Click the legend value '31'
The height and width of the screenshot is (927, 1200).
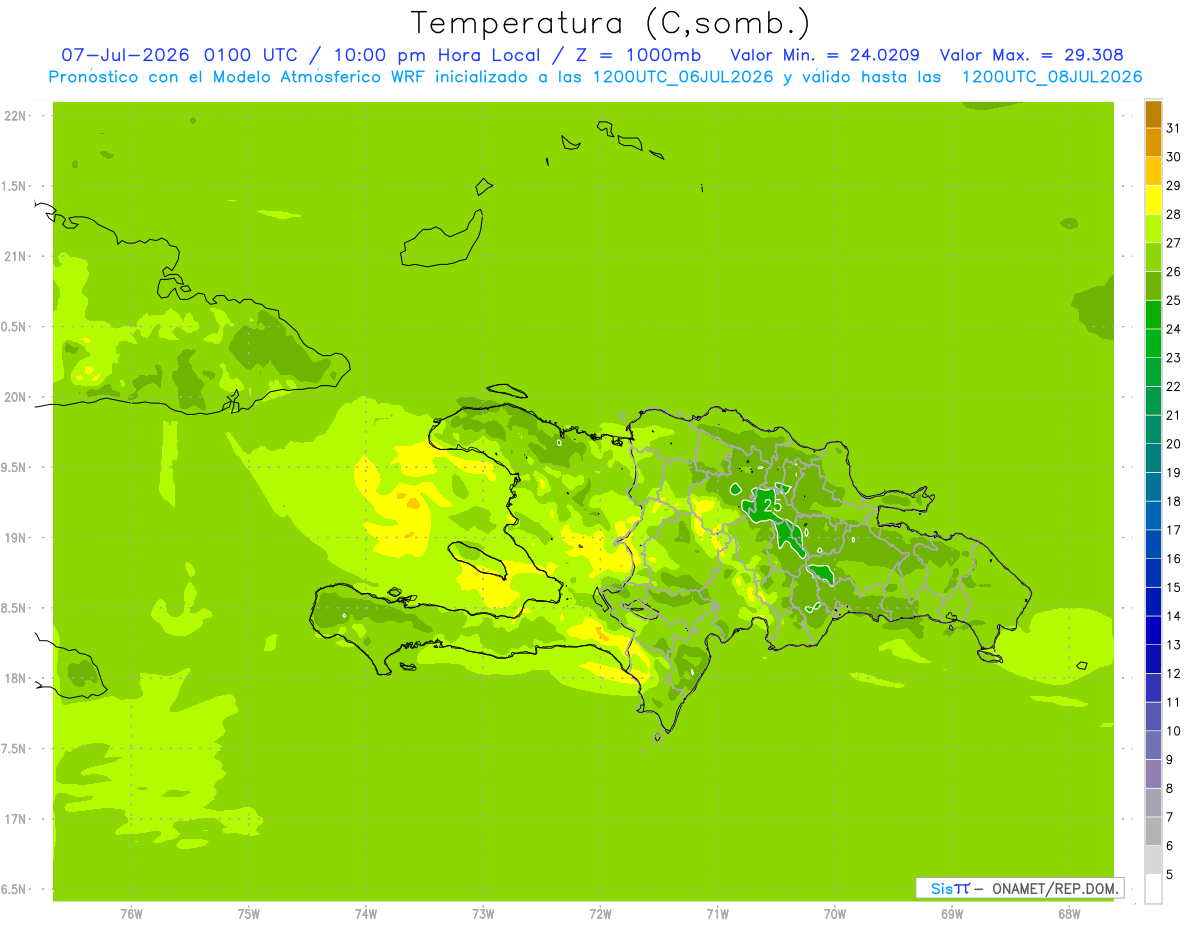tap(1173, 128)
